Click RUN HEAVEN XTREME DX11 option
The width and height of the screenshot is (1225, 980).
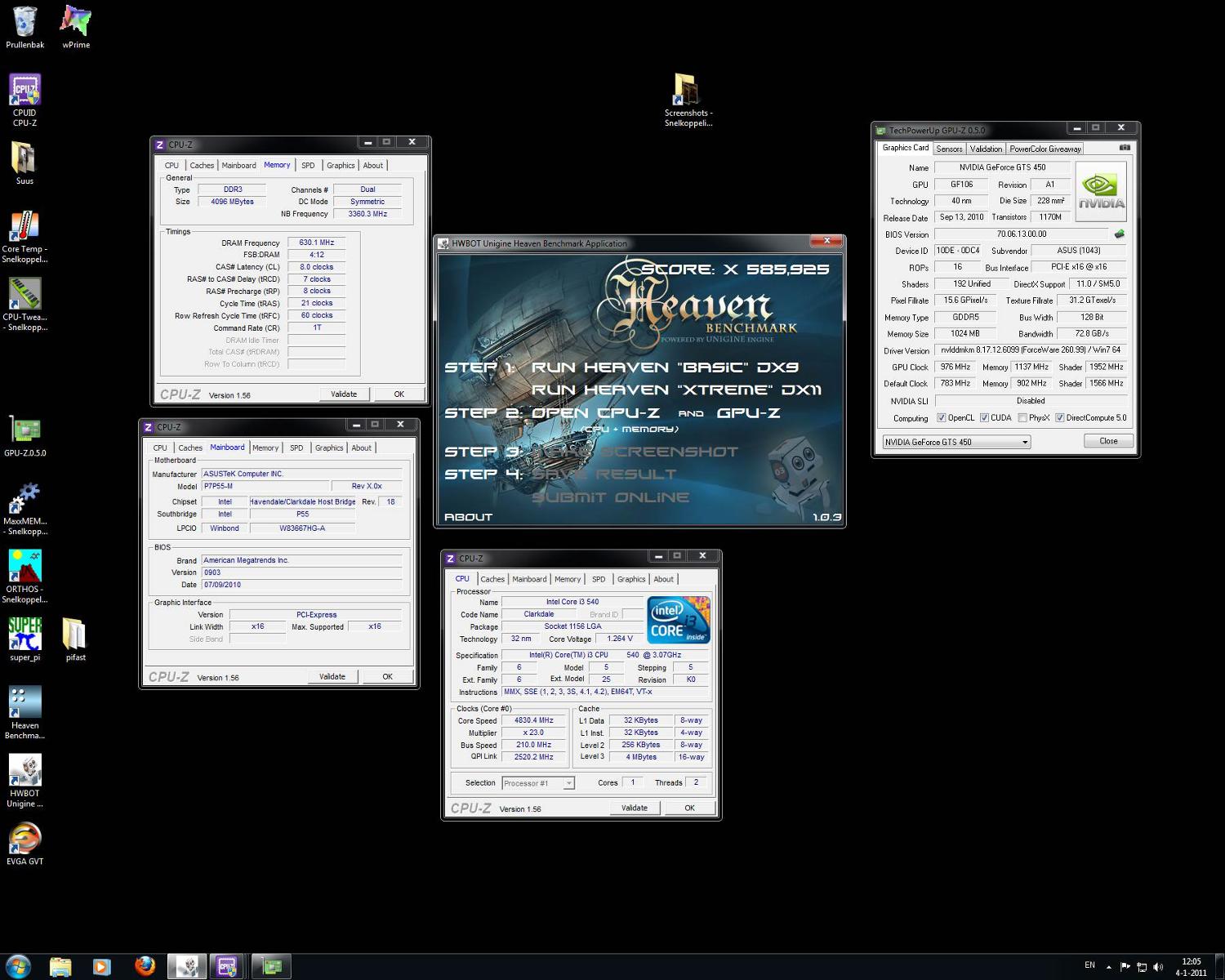point(676,390)
